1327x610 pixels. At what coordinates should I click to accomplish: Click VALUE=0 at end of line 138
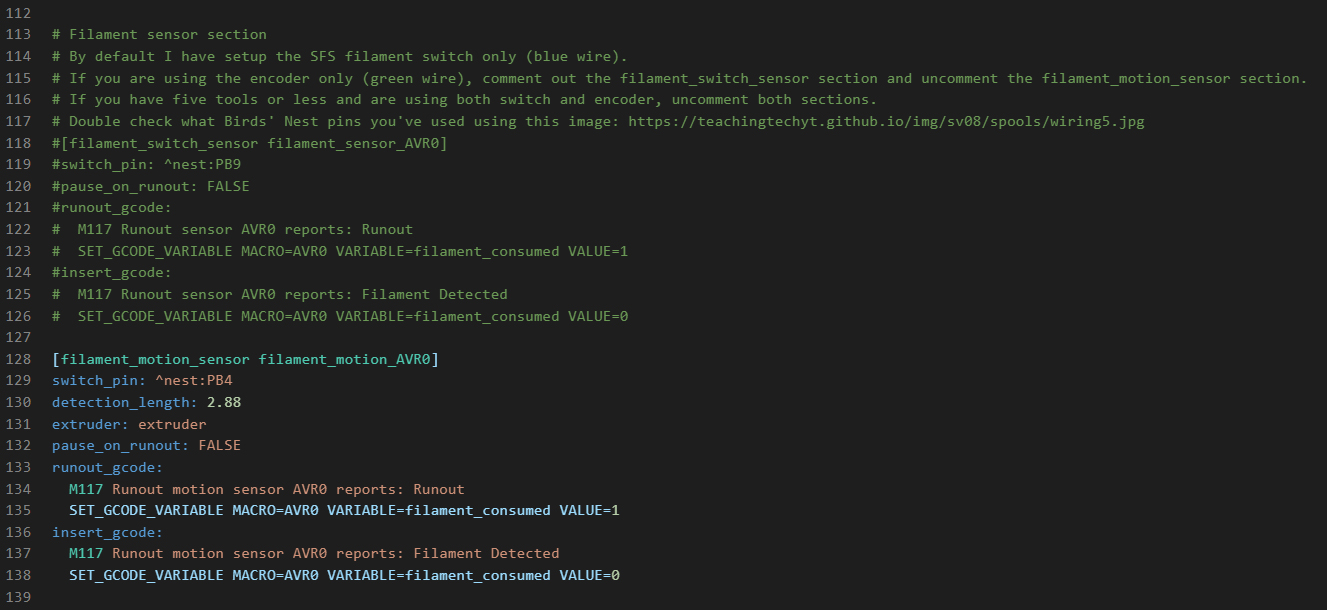point(589,575)
